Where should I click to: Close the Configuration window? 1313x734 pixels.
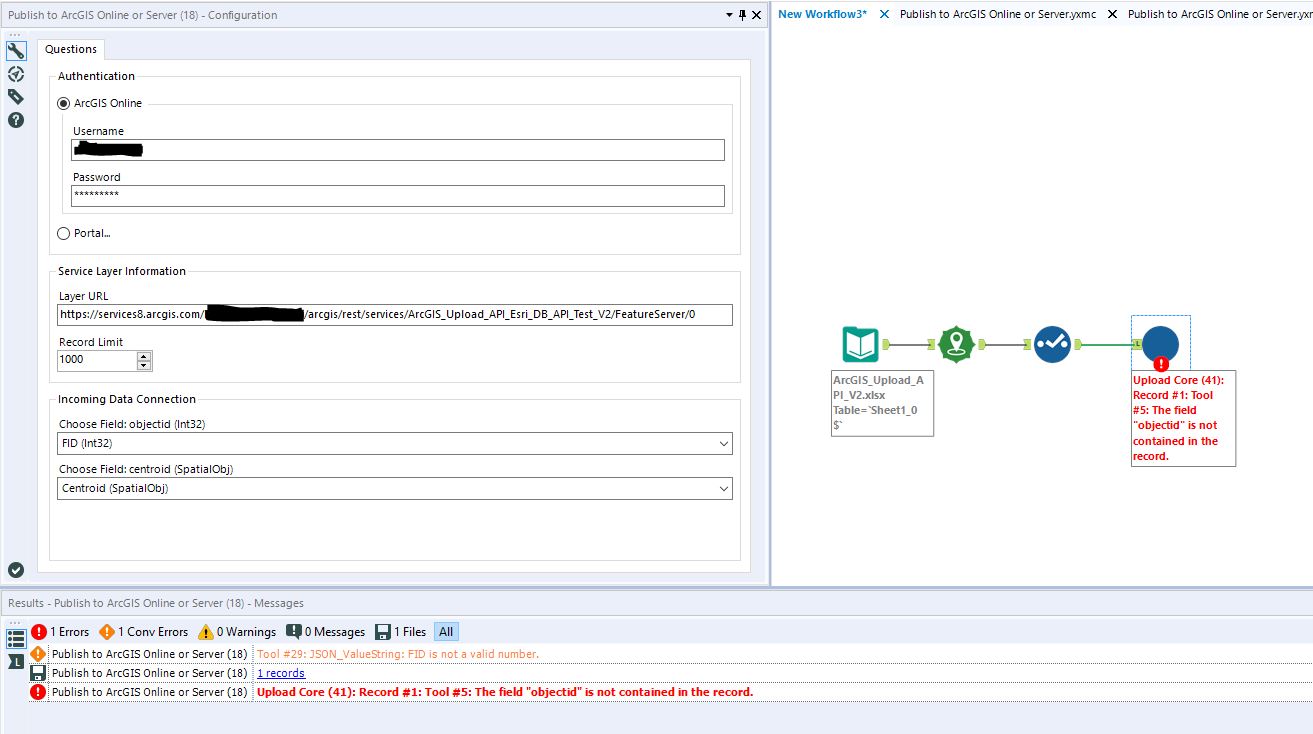pos(757,15)
